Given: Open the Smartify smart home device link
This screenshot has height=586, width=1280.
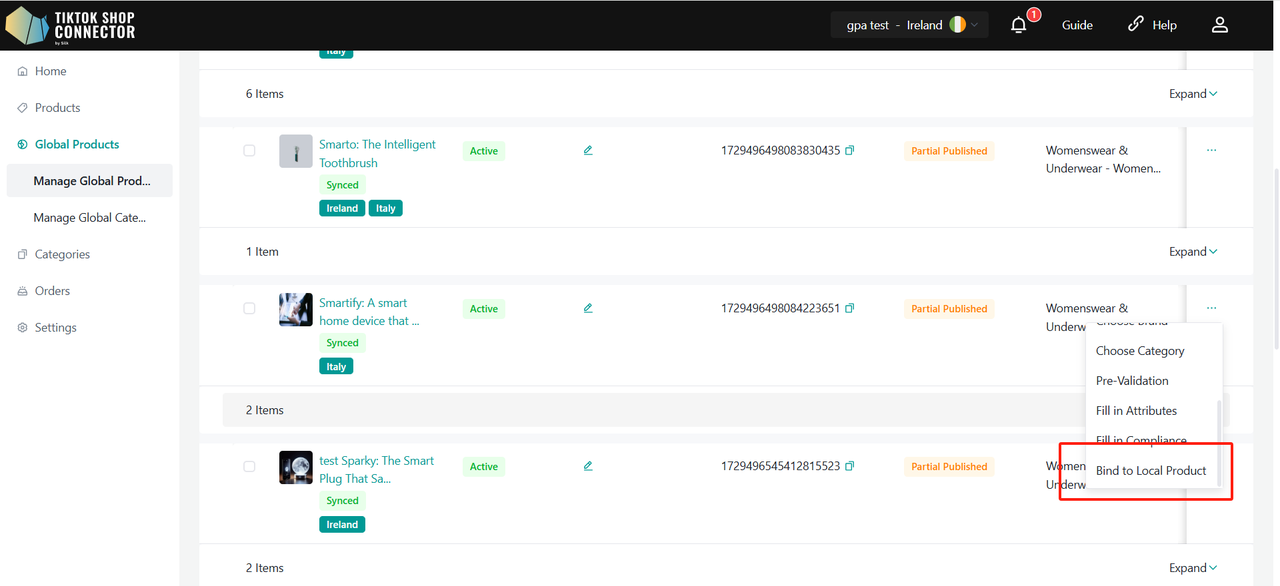Looking at the screenshot, I should click(x=369, y=312).
